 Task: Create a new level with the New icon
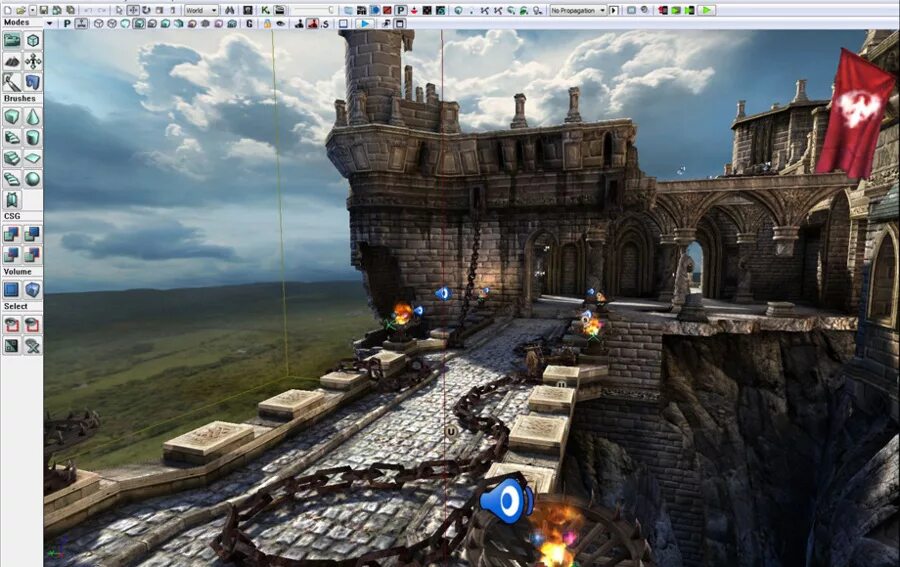point(7,10)
